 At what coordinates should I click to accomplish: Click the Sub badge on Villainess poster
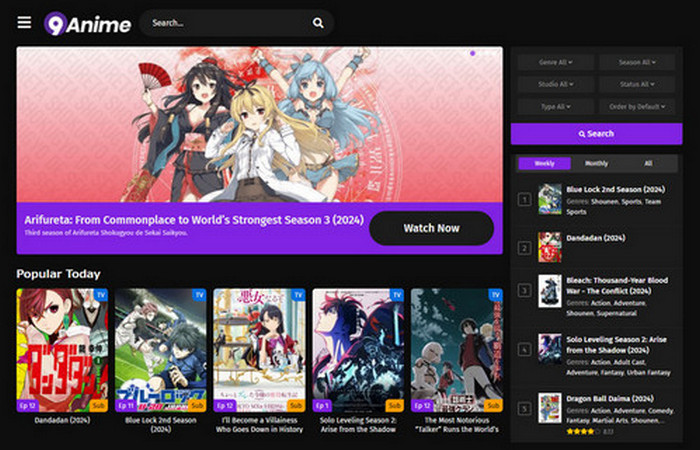296,405
